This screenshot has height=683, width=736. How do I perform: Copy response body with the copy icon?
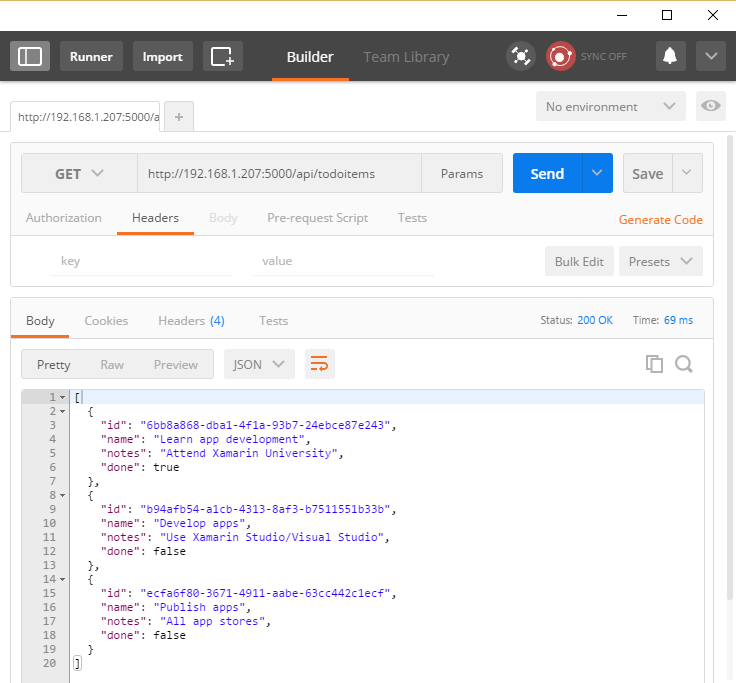point(654,364)
